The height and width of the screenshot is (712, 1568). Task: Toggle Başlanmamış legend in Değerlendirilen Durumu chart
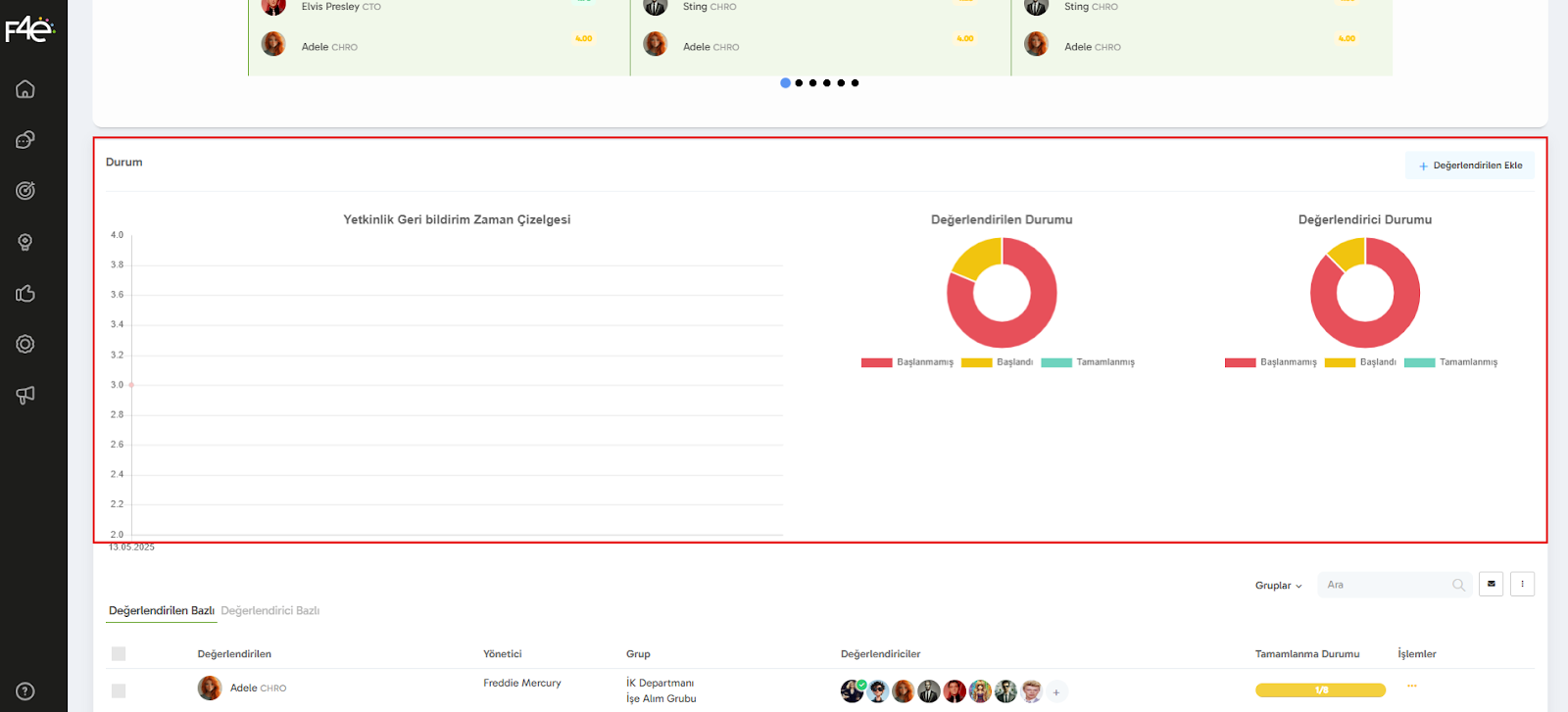[x=906, y=362]
